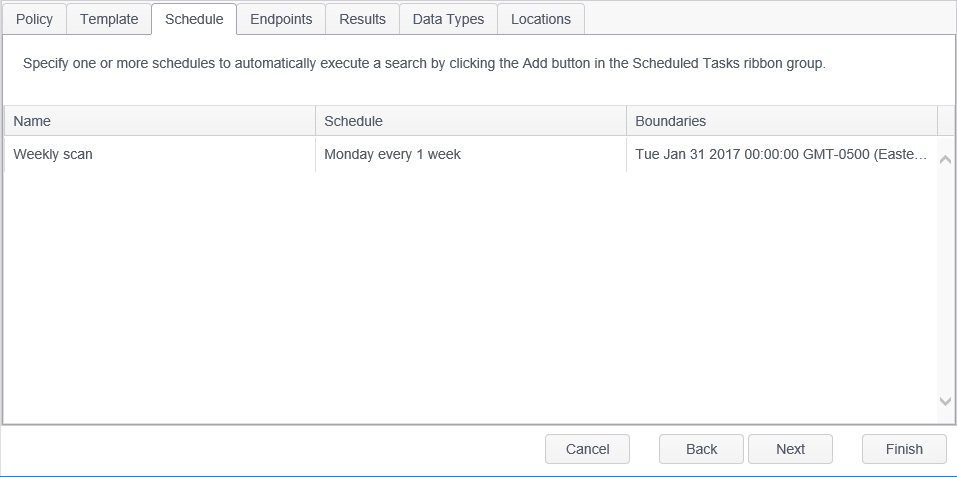The width and height of the screenshot is (957, 477).
Task: Click the Schedule column header
Action: (x=471, y=121)
